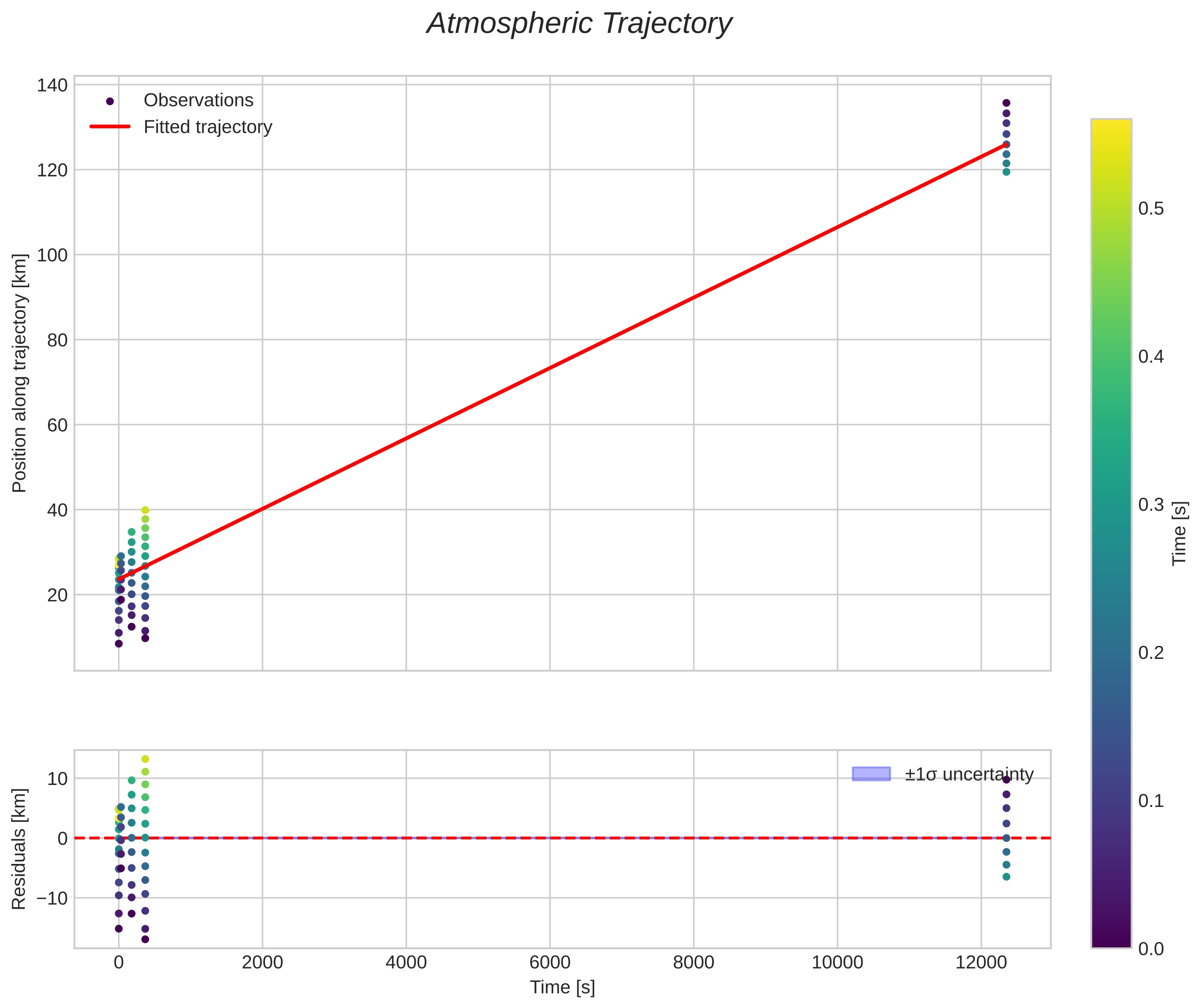The width and height of the screenshot is (1200, 1008).
Task: Click the 0.5 tick label on colorbar
Action: coord(1151,209)
